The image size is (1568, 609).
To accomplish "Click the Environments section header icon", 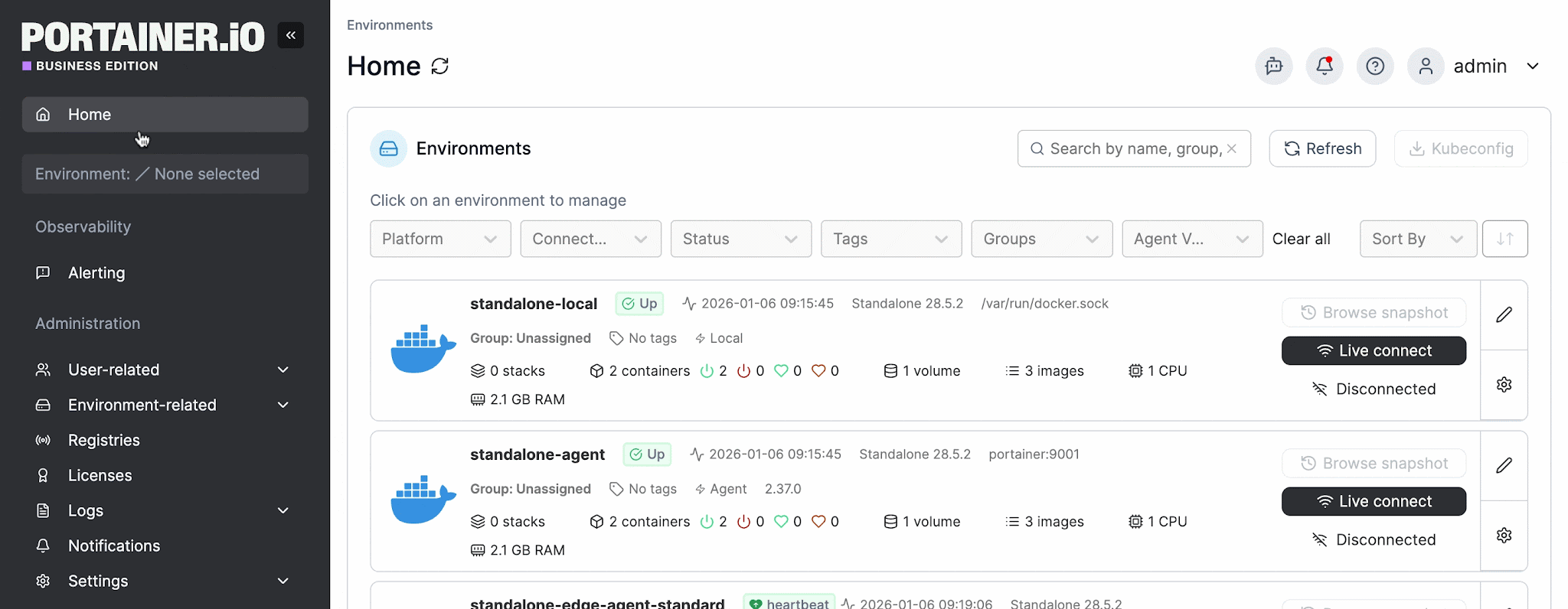I will (x=389, y=148).
